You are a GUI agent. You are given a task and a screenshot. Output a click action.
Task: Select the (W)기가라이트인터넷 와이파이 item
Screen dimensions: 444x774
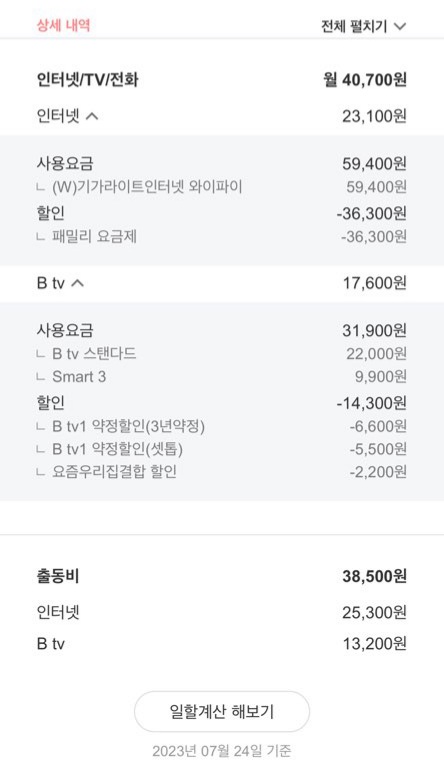(222, 187)
